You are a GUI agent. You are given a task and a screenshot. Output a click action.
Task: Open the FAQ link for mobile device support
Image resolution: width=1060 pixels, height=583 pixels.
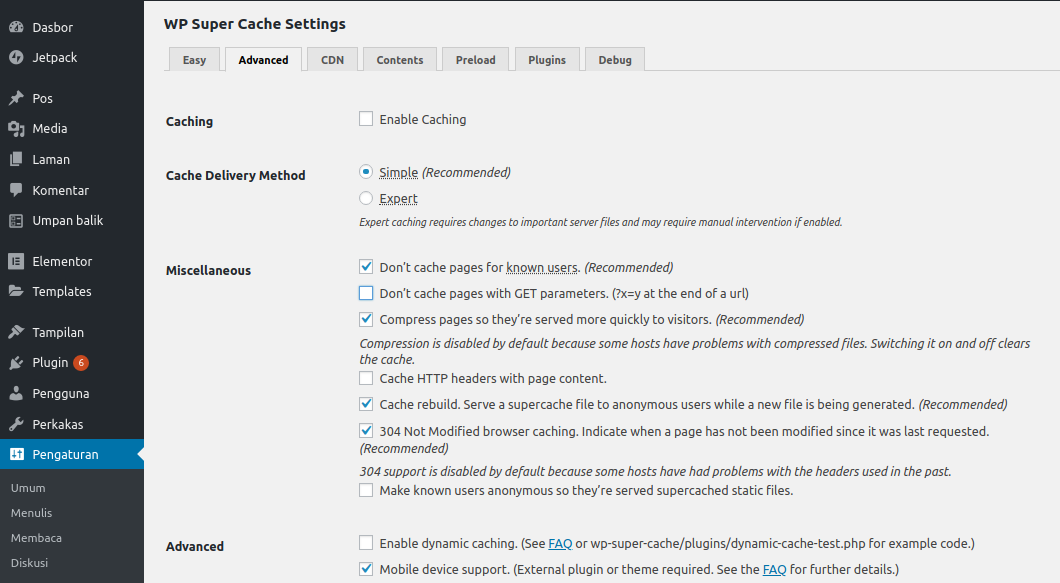point(775,569)
